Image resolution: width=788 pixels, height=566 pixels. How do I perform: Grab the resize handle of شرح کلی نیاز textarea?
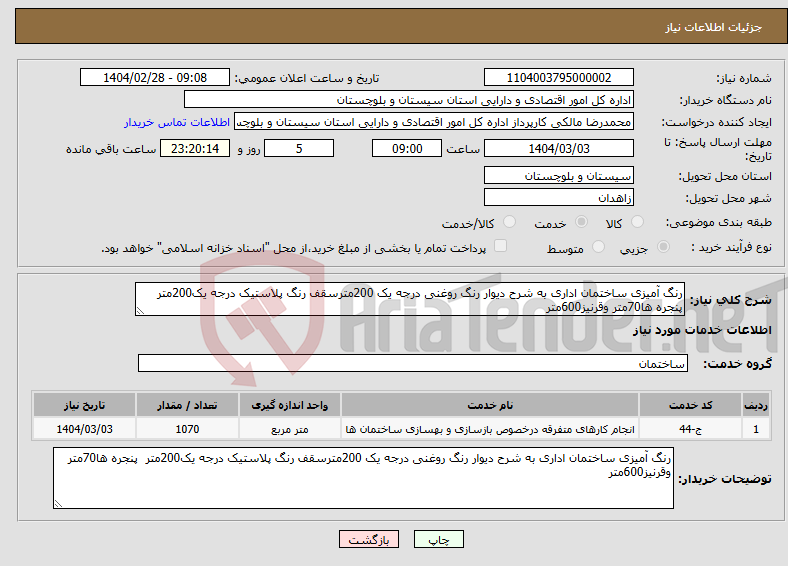click(140, 311)
